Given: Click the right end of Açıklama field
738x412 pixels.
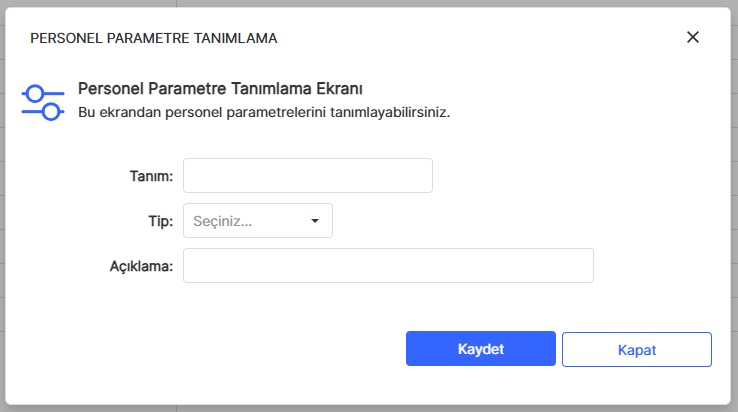Looking at the screenshot, I should coord(580,266).
